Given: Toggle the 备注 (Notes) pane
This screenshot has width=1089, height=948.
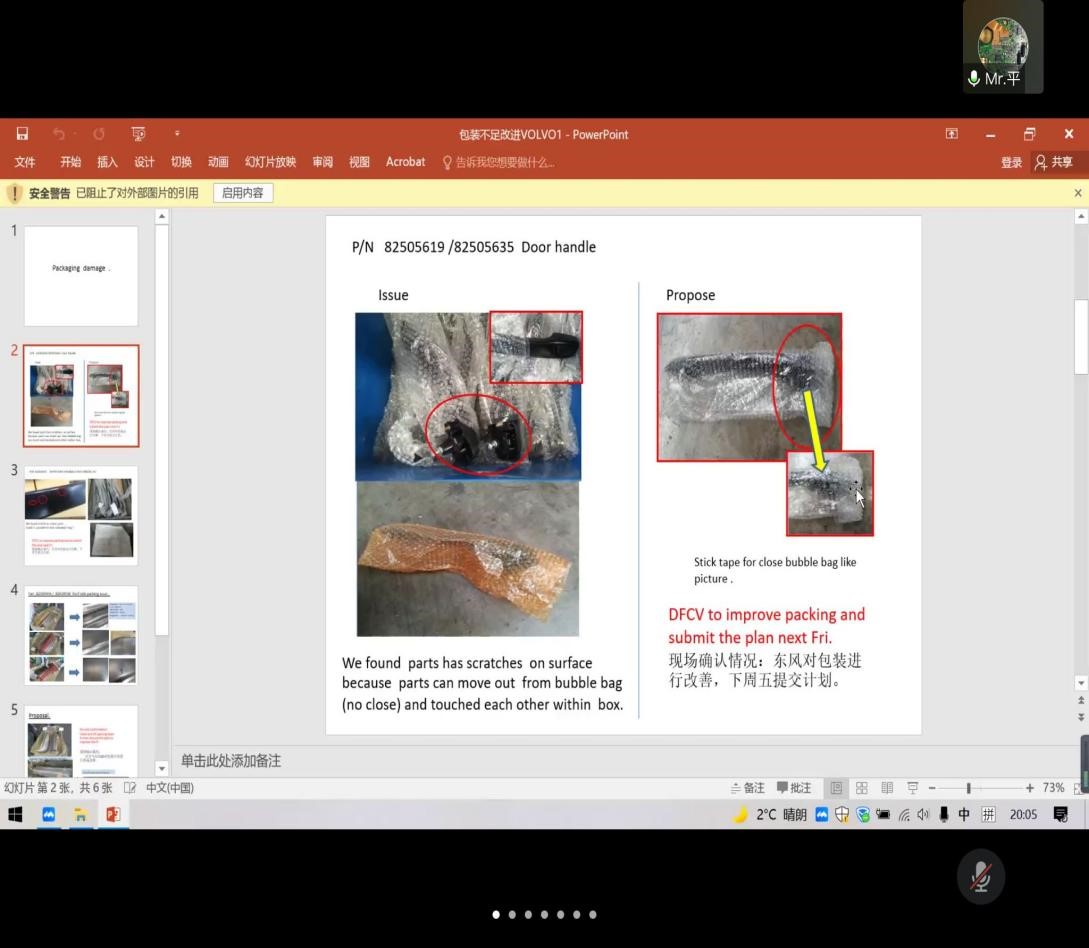Looking at the screenshot, I should coord(747,788).
